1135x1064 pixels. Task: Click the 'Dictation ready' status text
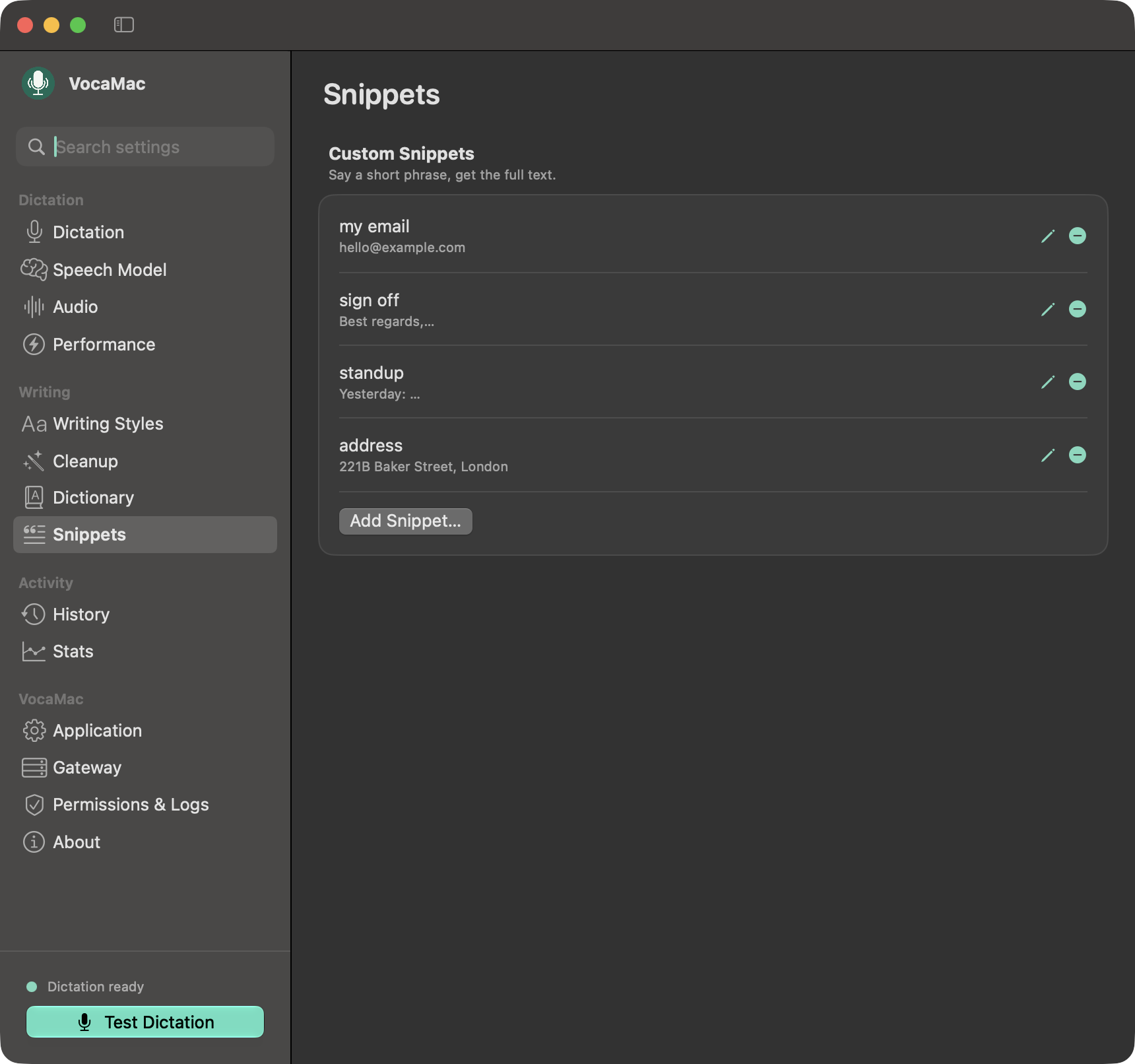[96, 987]
